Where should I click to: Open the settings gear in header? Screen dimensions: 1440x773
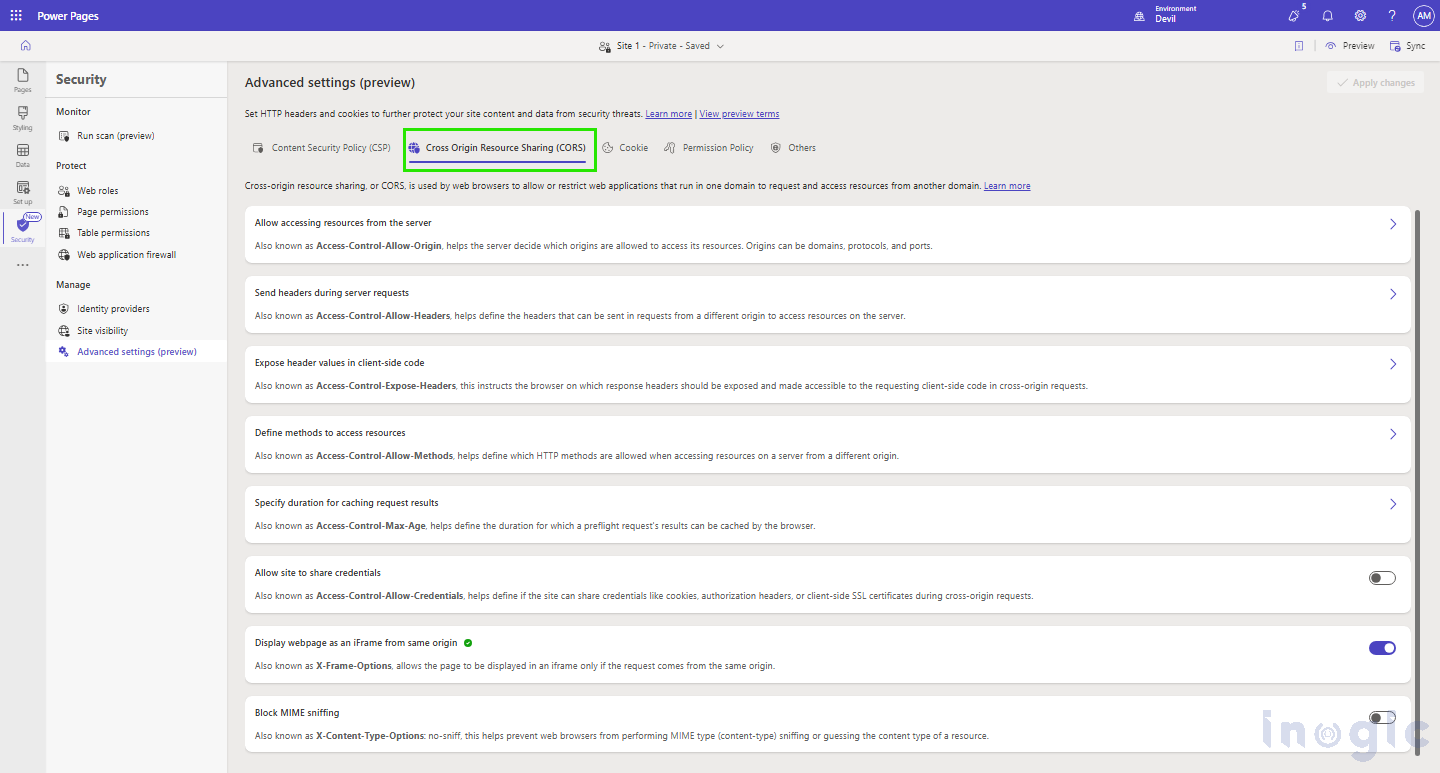[x=1360, y=16]
